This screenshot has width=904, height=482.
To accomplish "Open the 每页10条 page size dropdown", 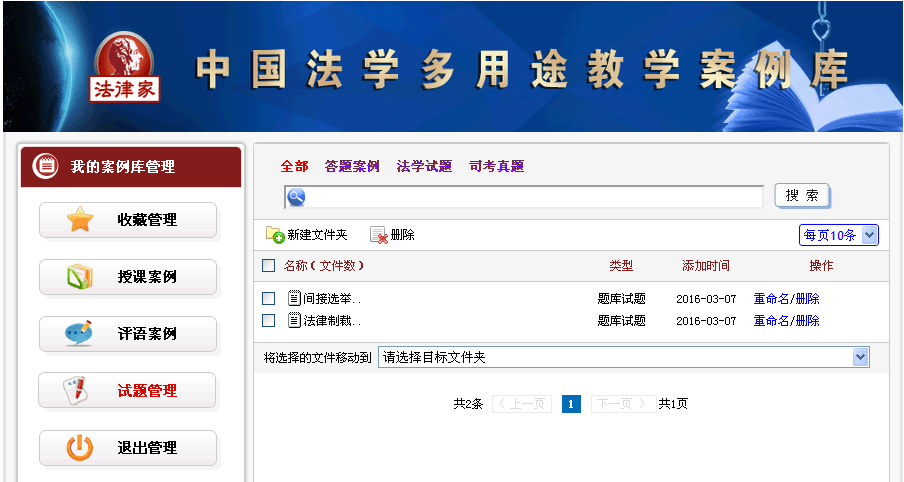I will click(x=838, y=235).
